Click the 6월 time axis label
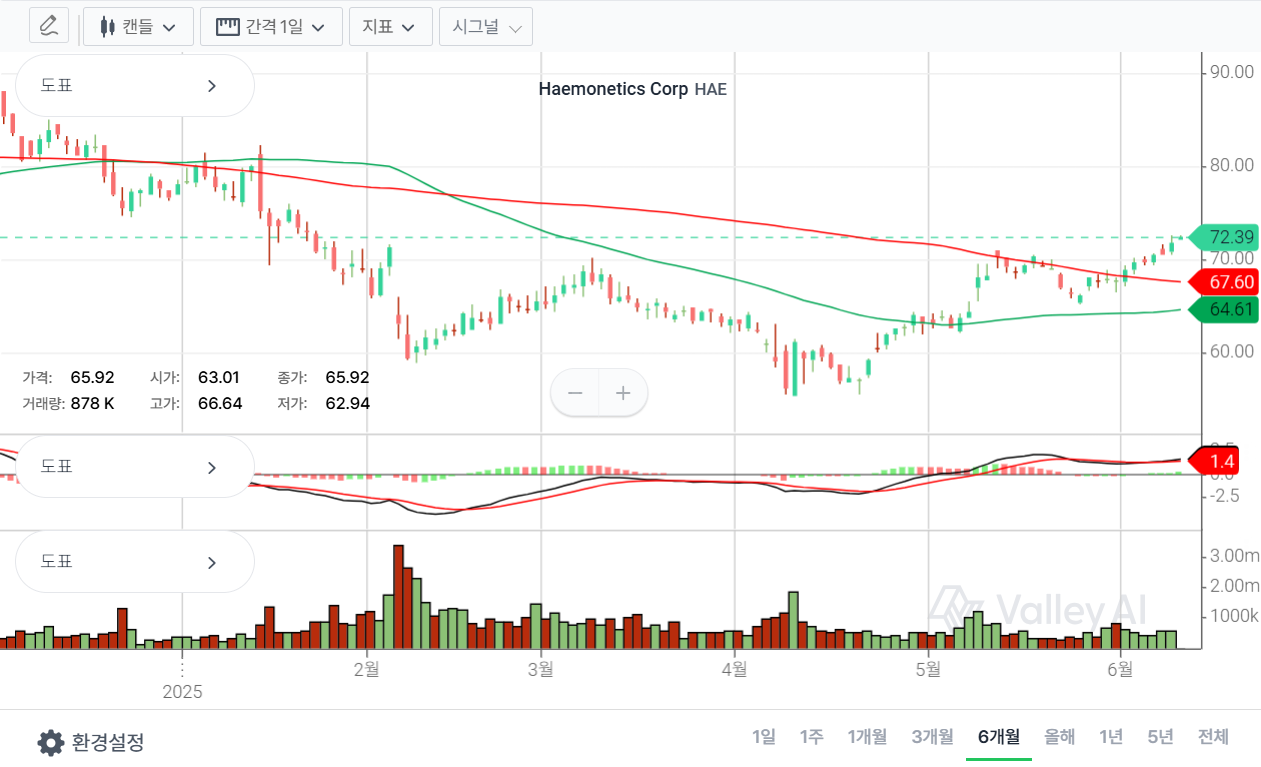Viewport: 1261px width, 767px height. coord(1121,669)
